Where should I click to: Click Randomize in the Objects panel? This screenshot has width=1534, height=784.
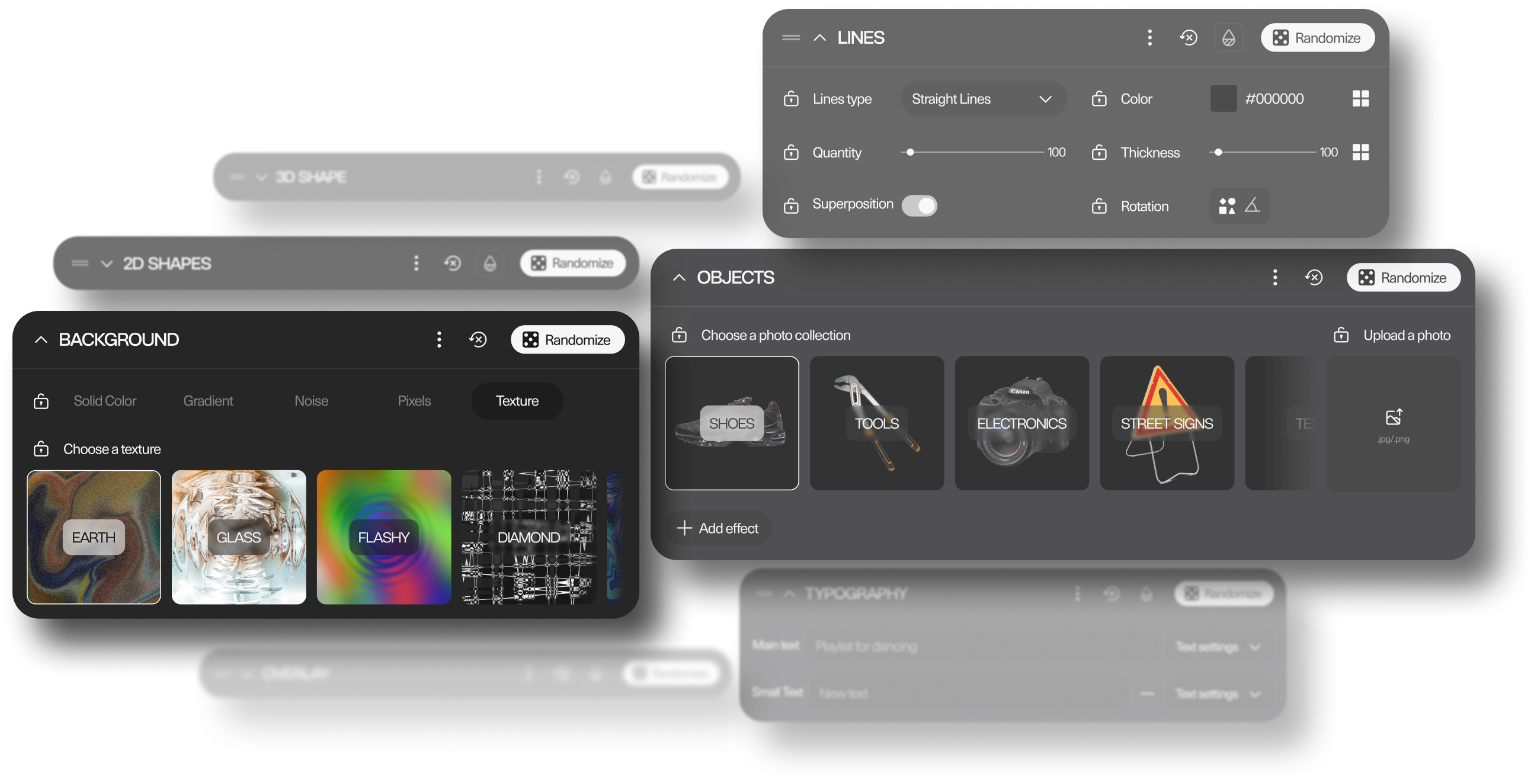point(1403,277)
